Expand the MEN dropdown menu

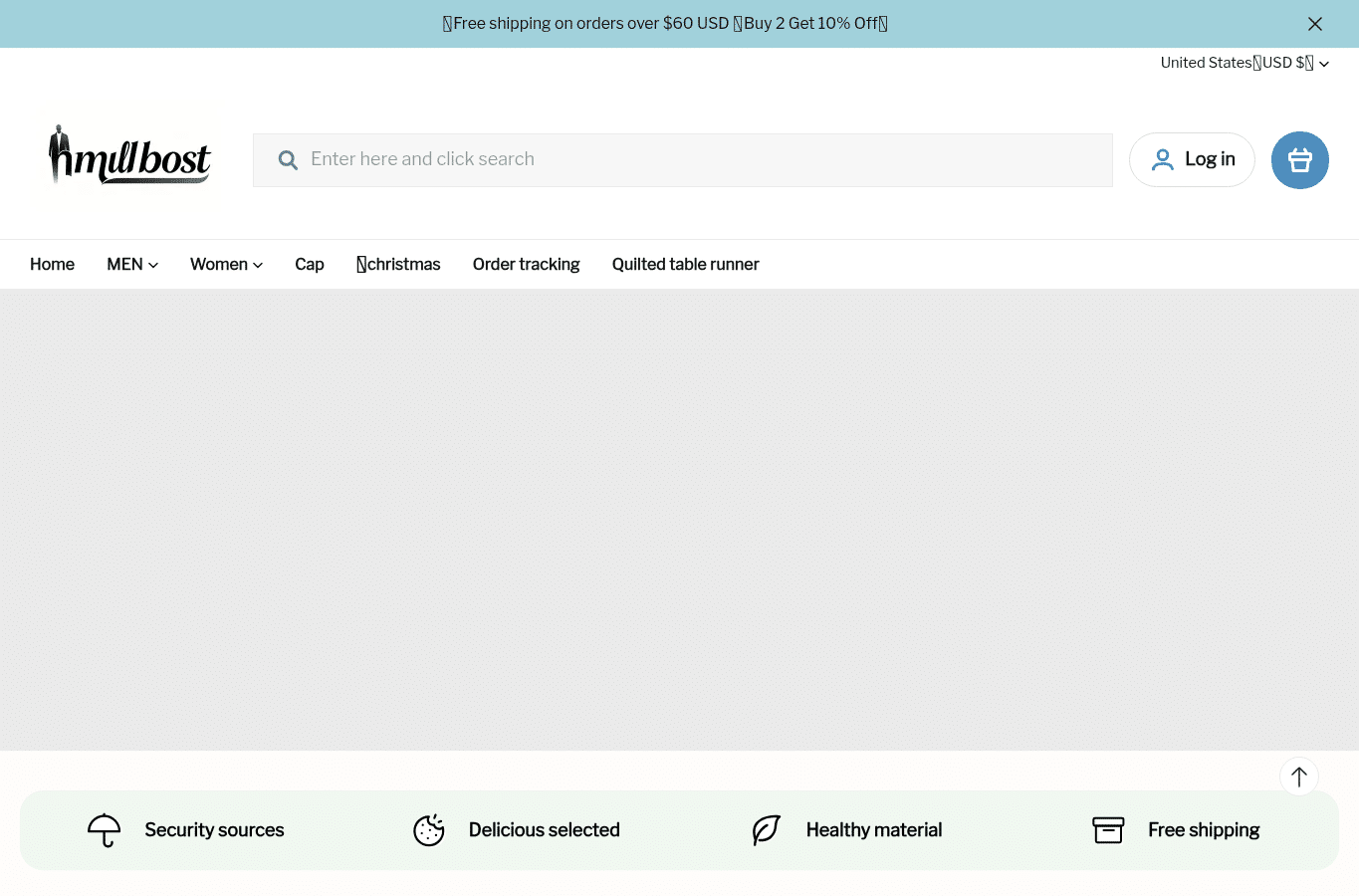click(132, 264)
